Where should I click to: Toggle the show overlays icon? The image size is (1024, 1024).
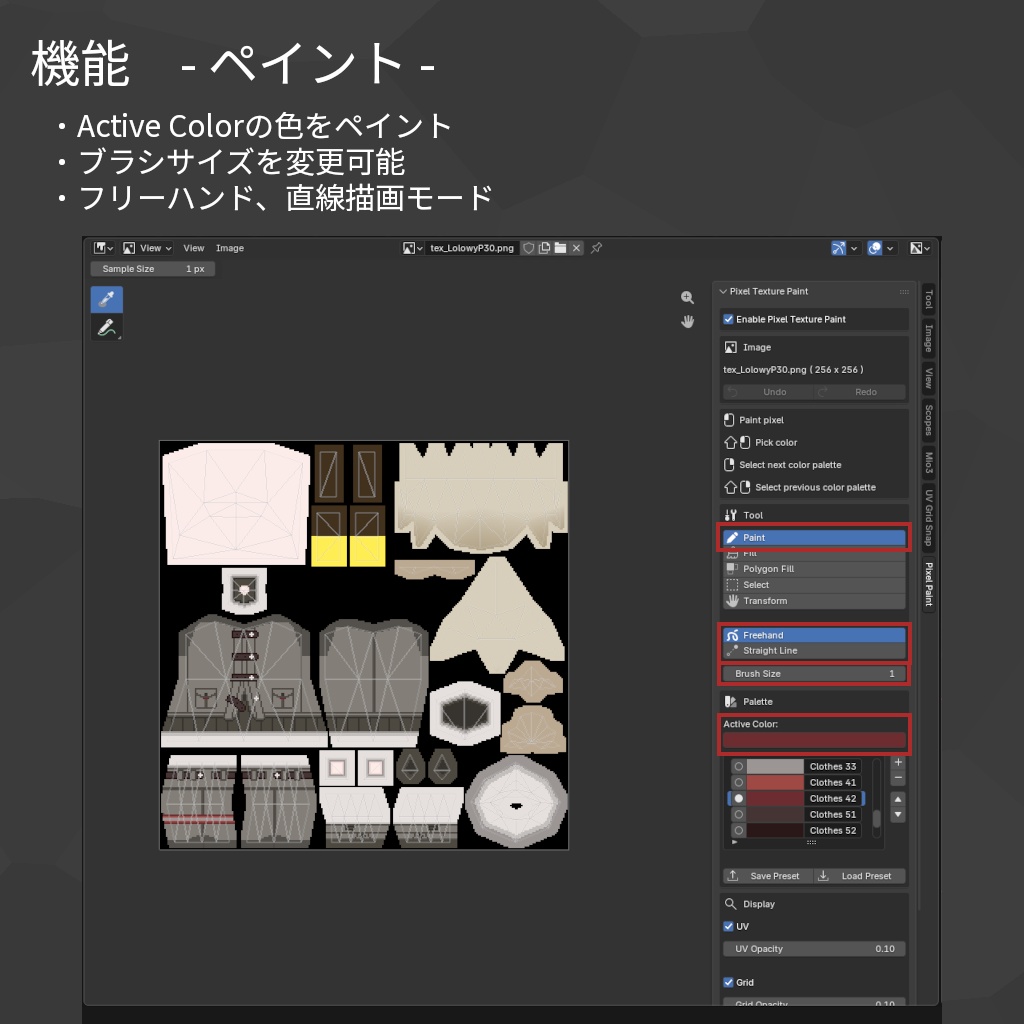pos(874,248)
